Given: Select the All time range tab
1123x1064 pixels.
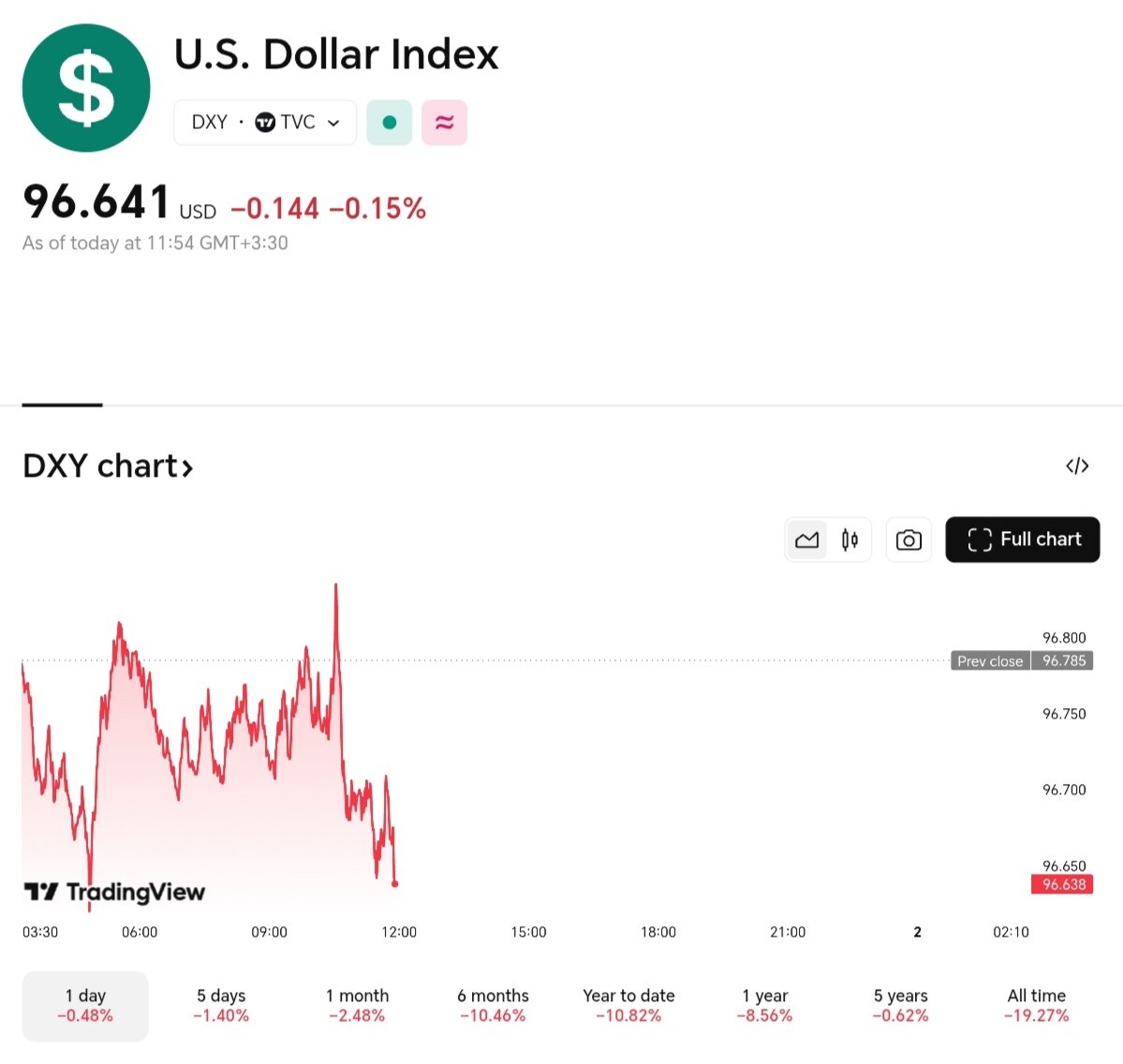Looking at the screenshot, I should pyautogui.click(x=1036, y=1005).
